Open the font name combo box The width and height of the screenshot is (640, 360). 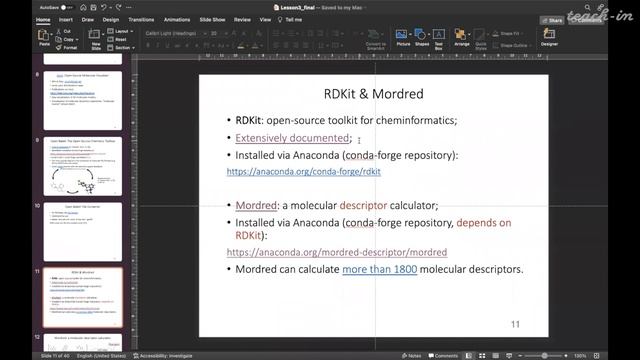tap(176, 33)
